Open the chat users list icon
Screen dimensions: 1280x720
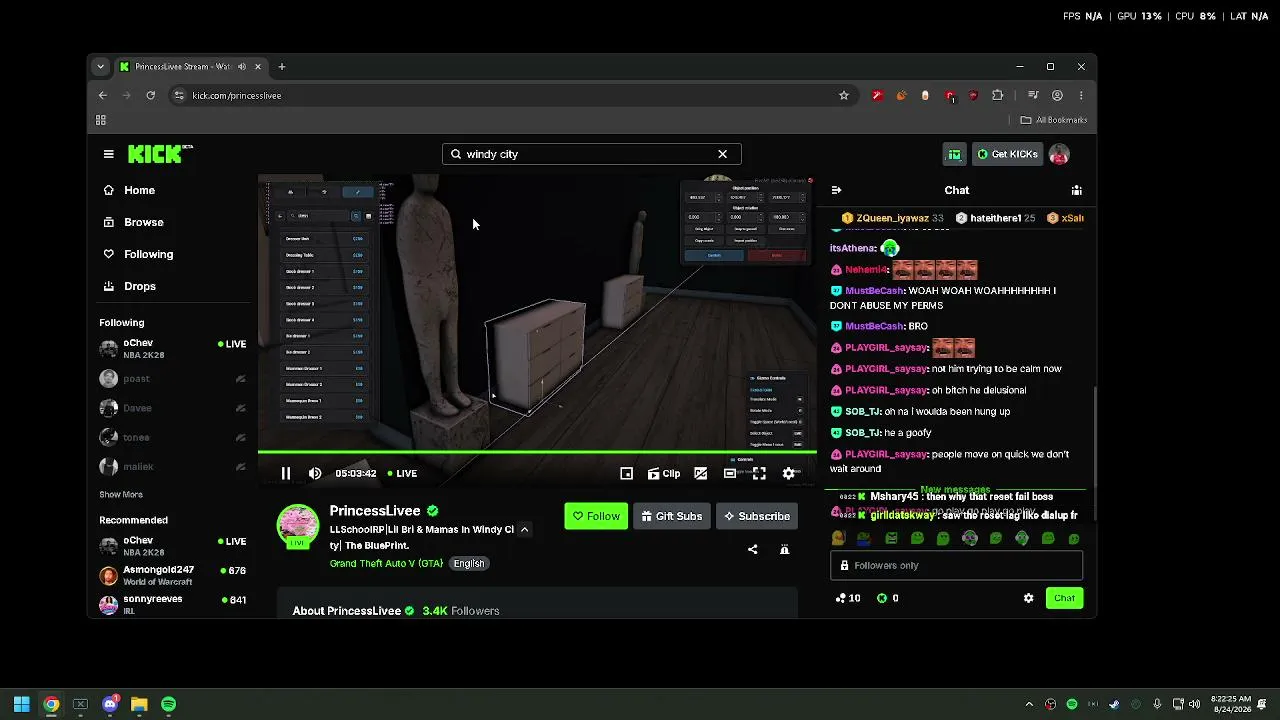click(x=1076, y=190)
